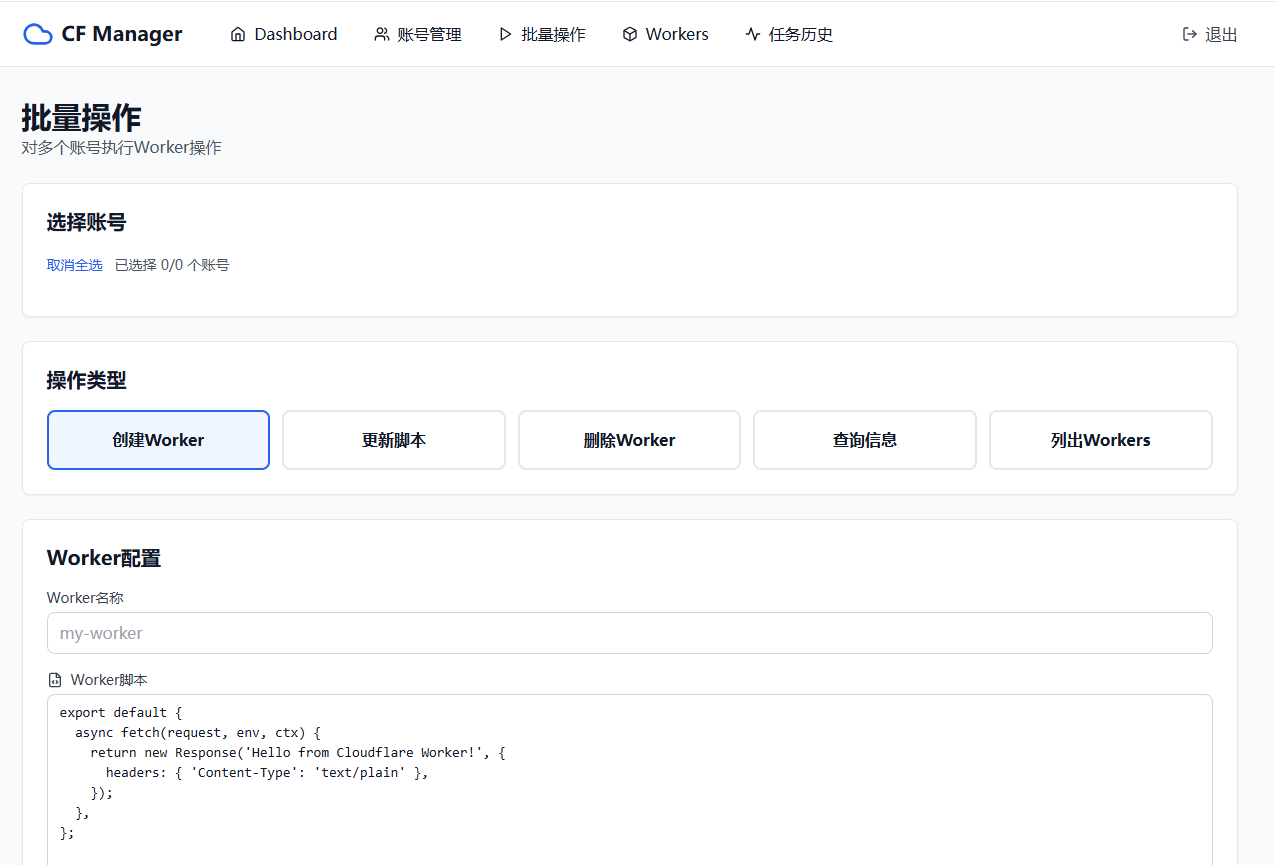This screenshot has width=1275, height=865.
Task: Click the 批量操作 play icon
Action: point(505,34)
